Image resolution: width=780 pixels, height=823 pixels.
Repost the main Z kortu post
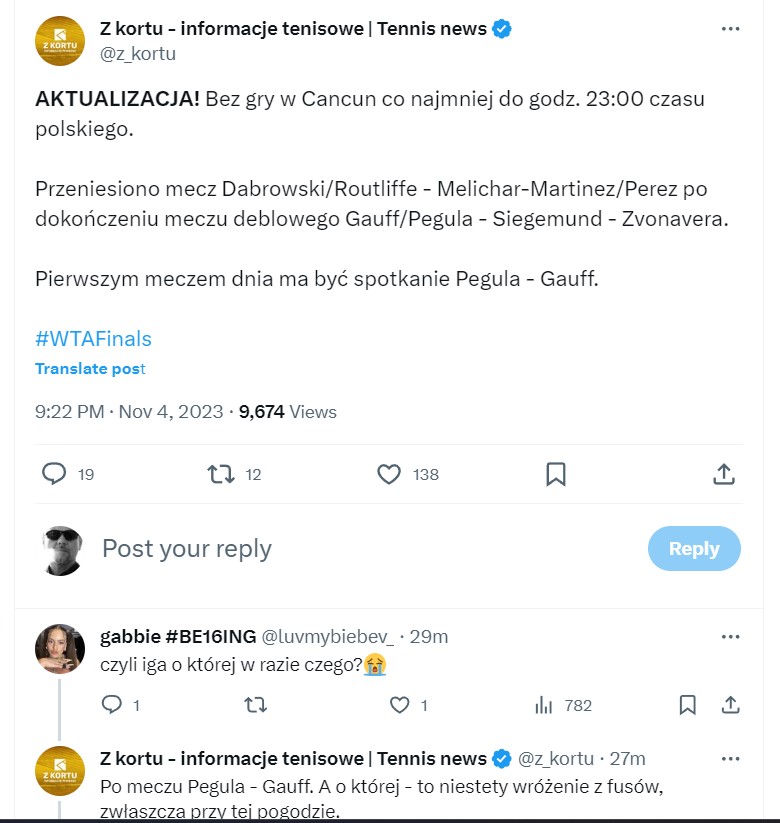point(220,474)
